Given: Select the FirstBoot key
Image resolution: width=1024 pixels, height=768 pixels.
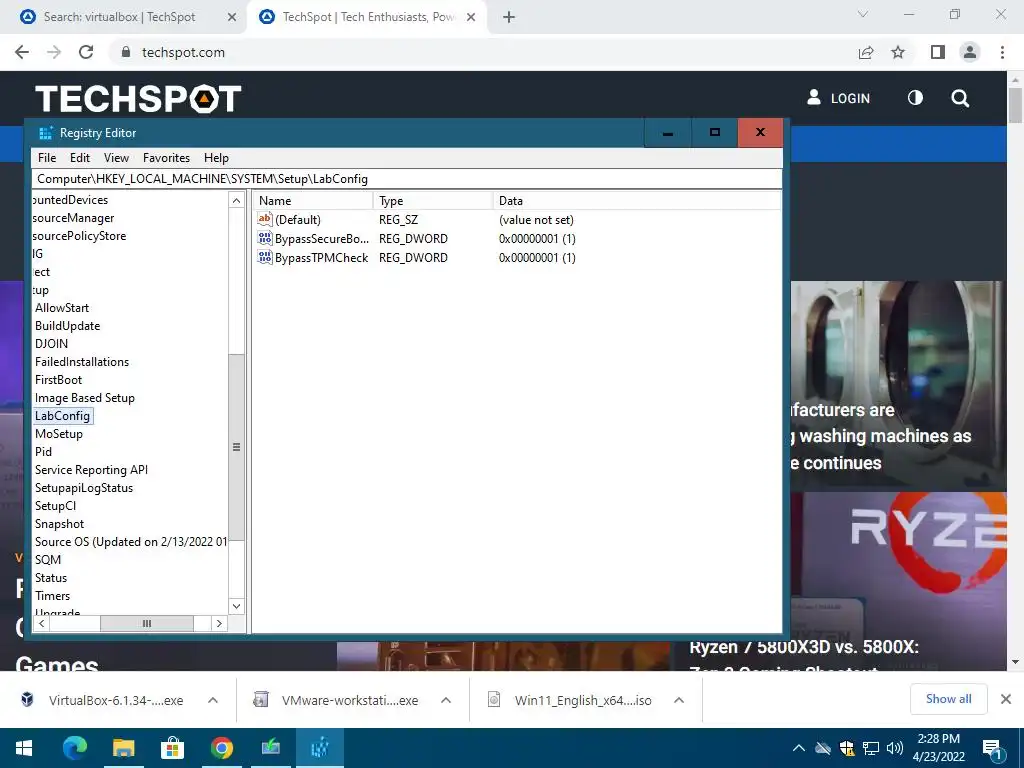Looking at the screenshot, I should pyautogui.click(x=58, y=379).
